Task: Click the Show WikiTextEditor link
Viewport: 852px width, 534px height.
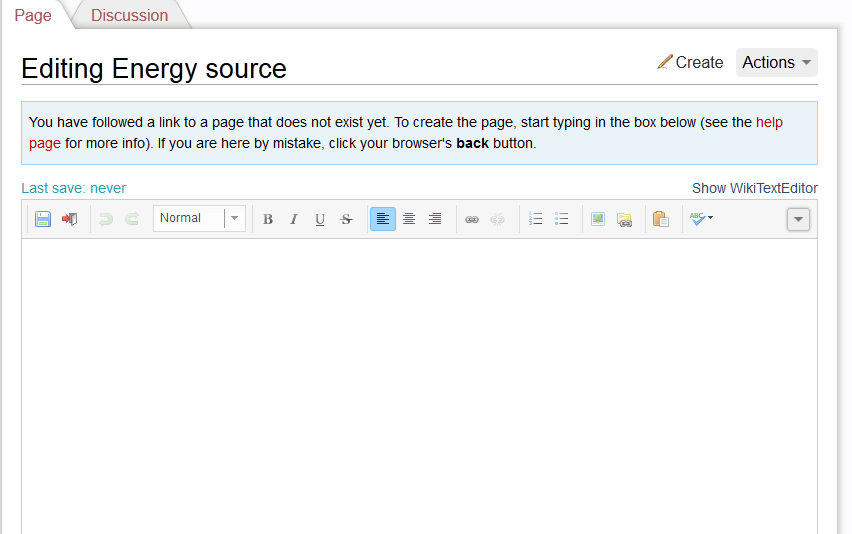Action: coord(754,188)
